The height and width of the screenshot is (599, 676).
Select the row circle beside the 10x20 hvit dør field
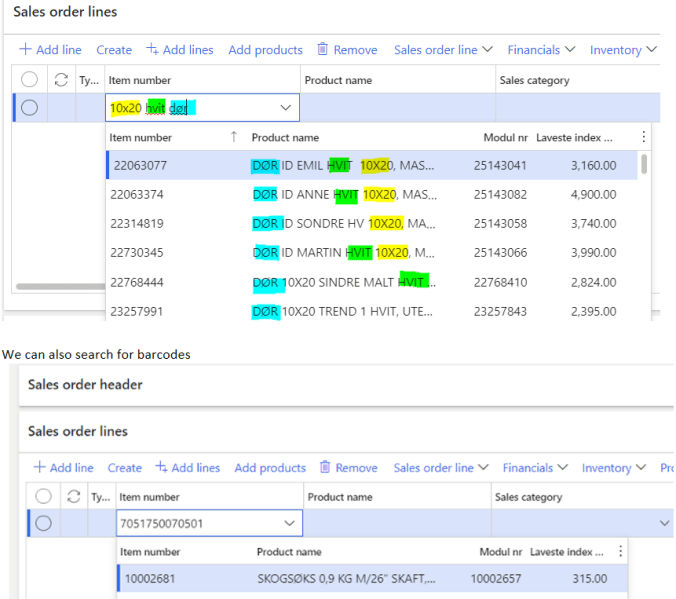tap(29, 108)
